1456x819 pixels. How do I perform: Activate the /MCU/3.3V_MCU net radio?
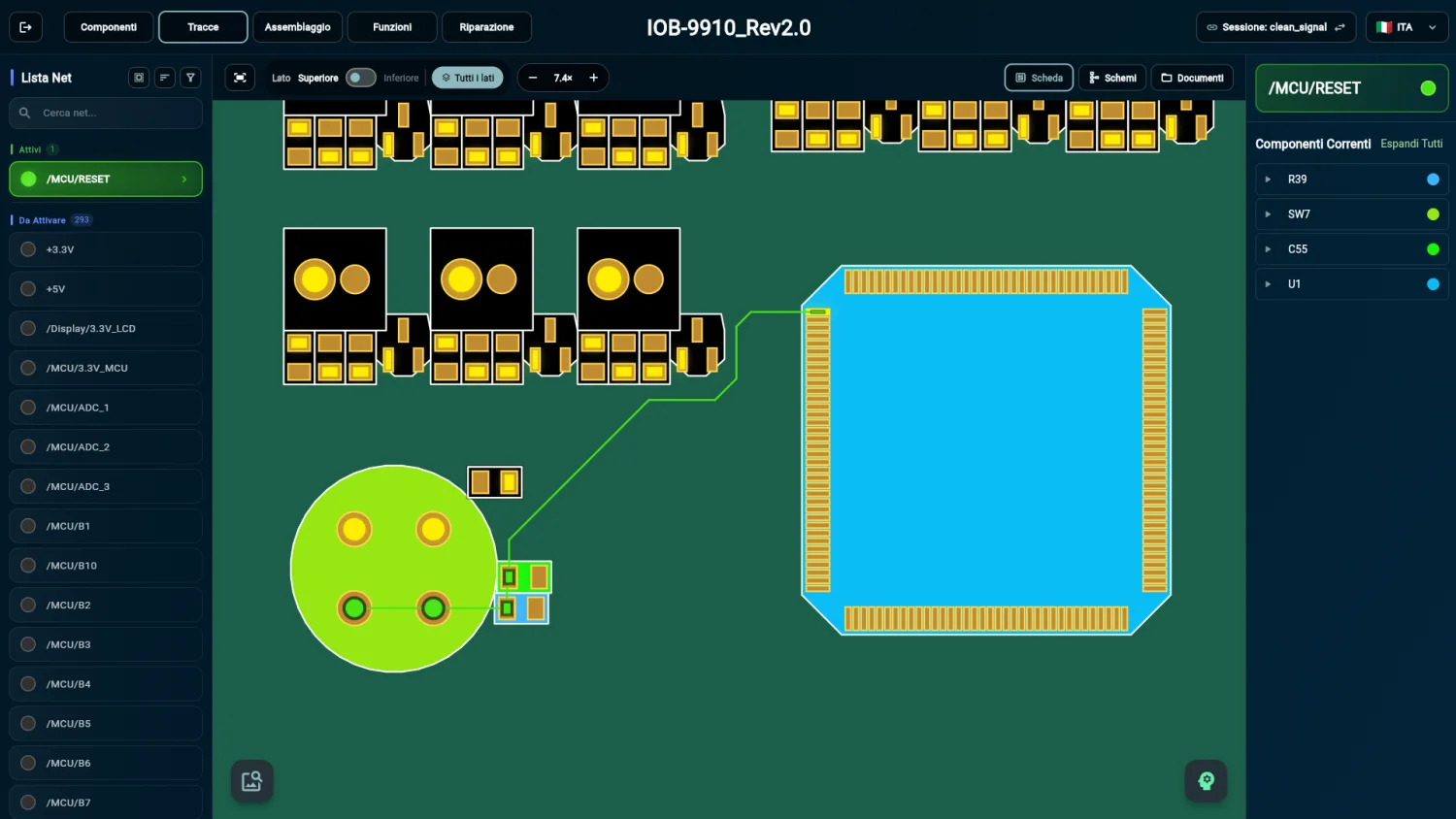28,369
